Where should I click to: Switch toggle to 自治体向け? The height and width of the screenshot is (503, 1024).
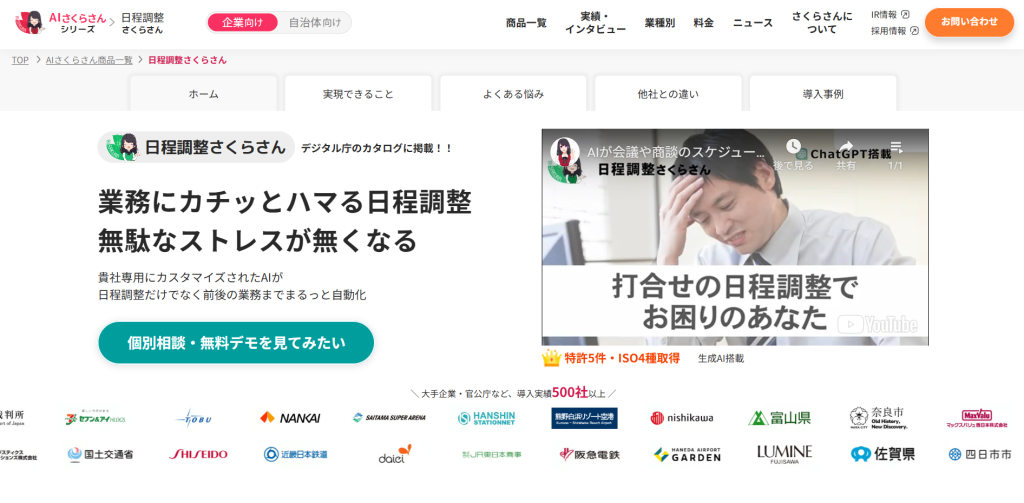[x=315, y=22]
